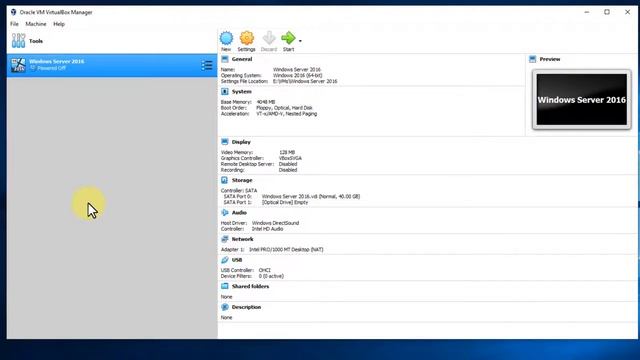Click the Preview panel title
The width and height of the screenshot is (640, 360).
550,59
